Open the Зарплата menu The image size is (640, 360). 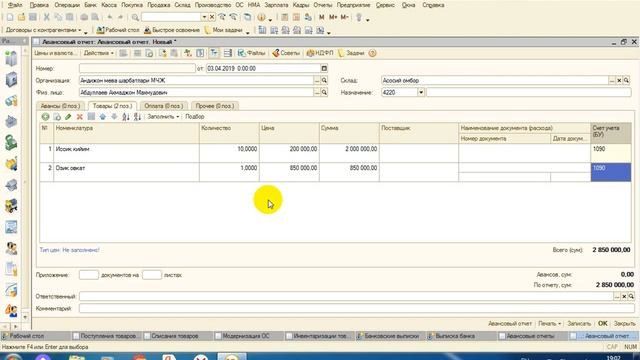[276, 5]
